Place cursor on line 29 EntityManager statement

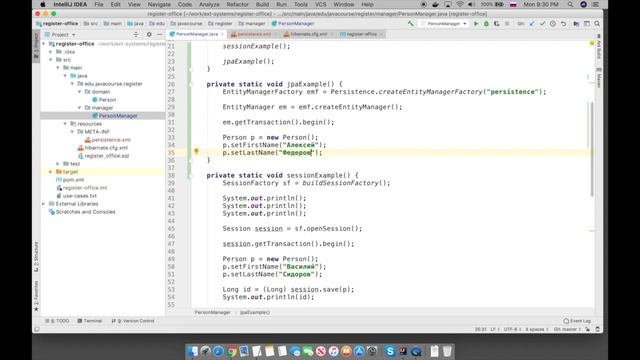click(312, 107)
